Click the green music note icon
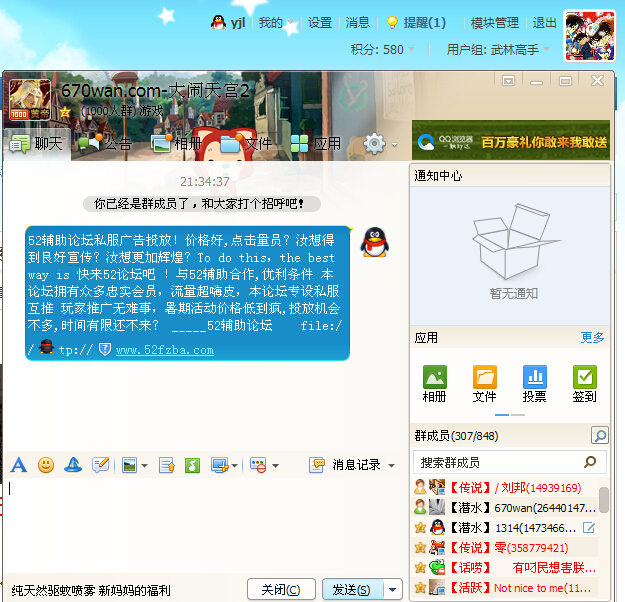Viewport: 625px width, 602px height. 192,465
